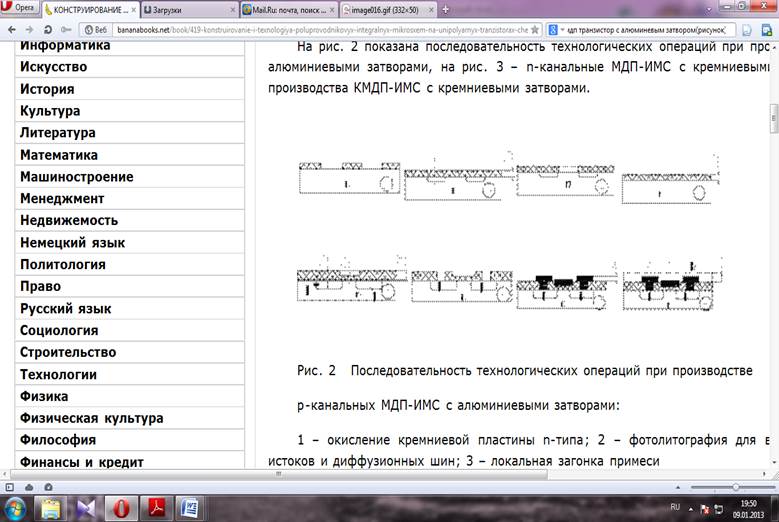Switch to the Загрузки tab
Screen dimensions: 779x522
click(189, 9)
